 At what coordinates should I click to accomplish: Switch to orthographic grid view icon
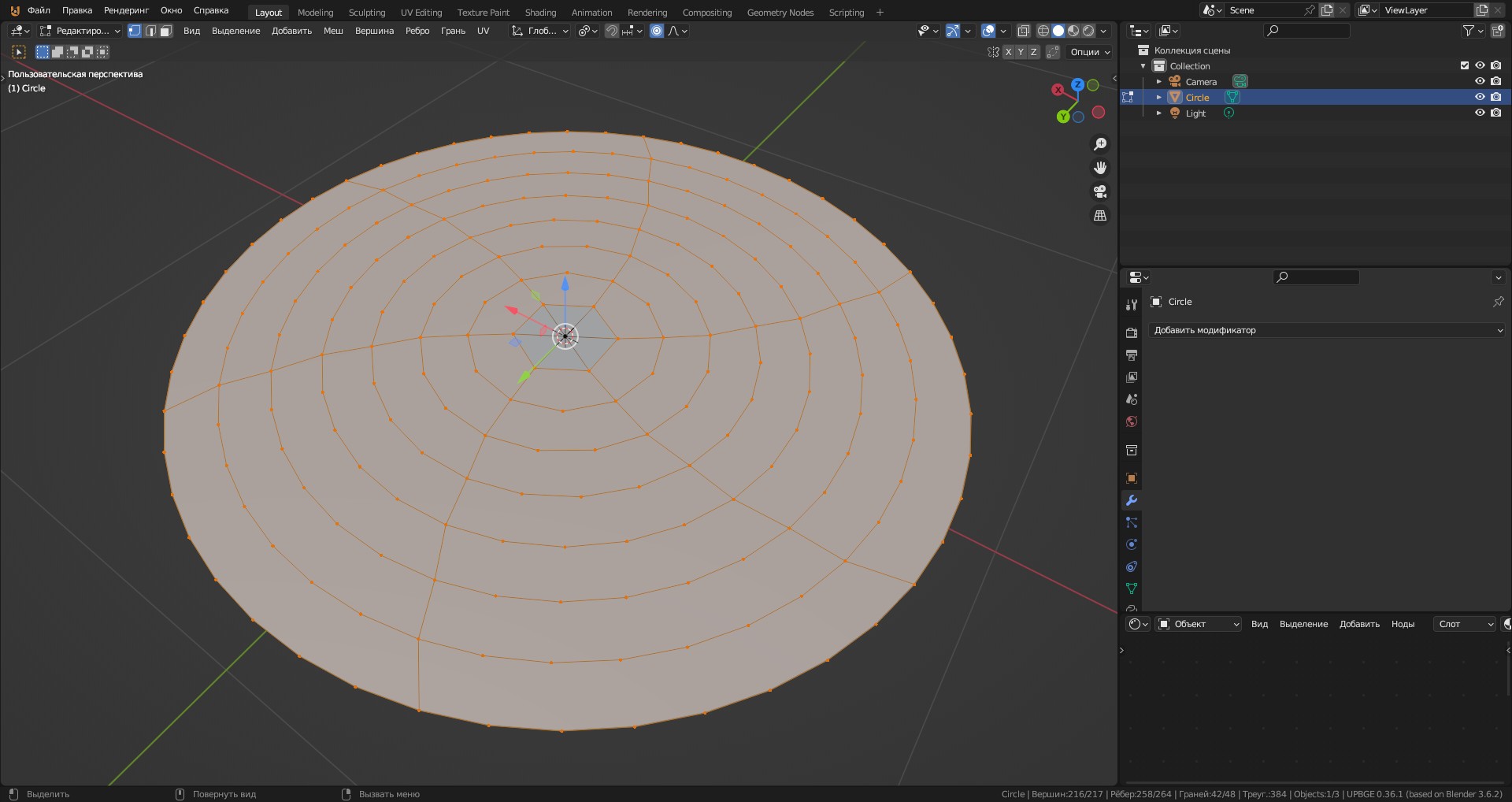coord(1100,215)
